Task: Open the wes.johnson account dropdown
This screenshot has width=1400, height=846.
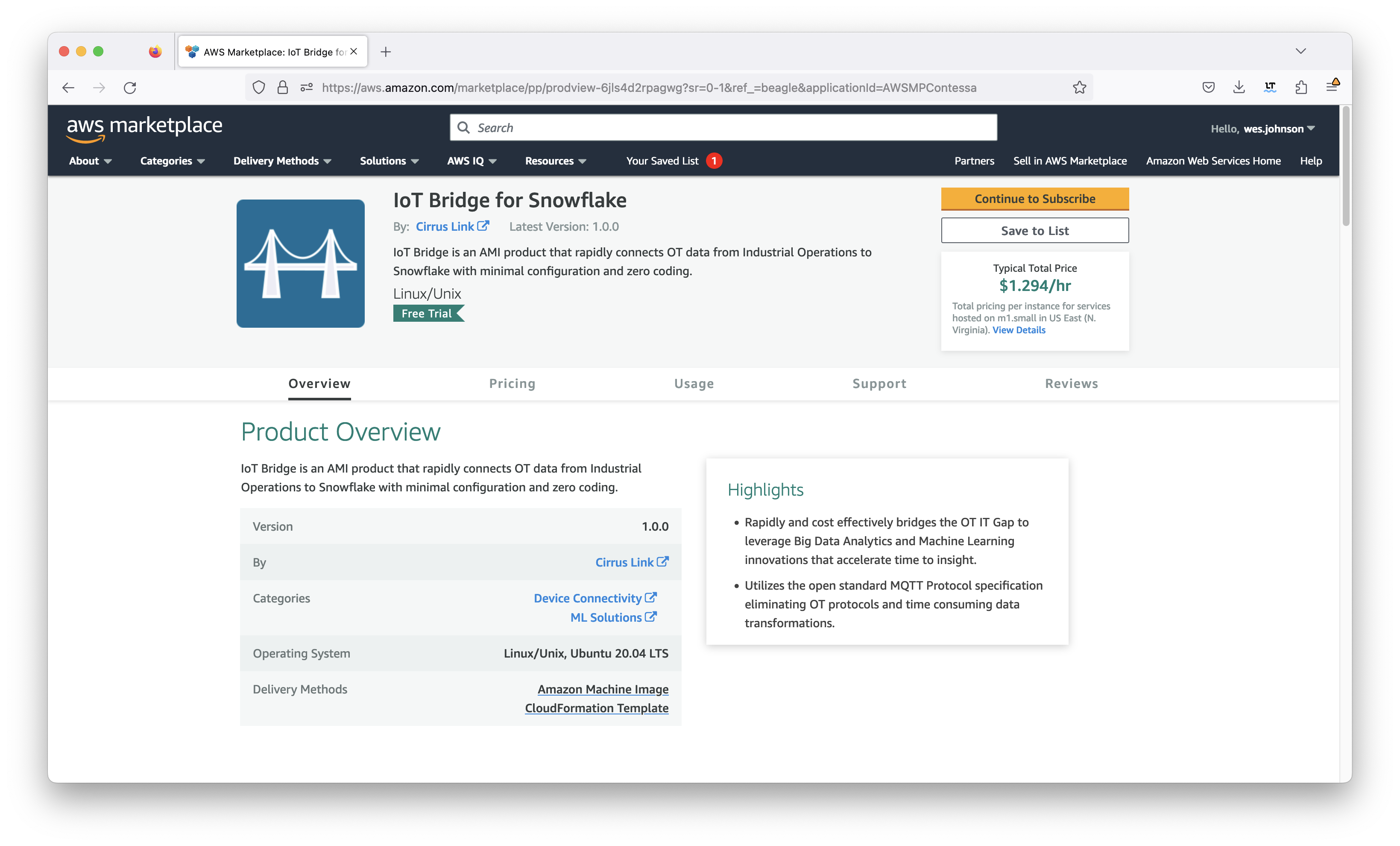Action: coord(1262,129)
